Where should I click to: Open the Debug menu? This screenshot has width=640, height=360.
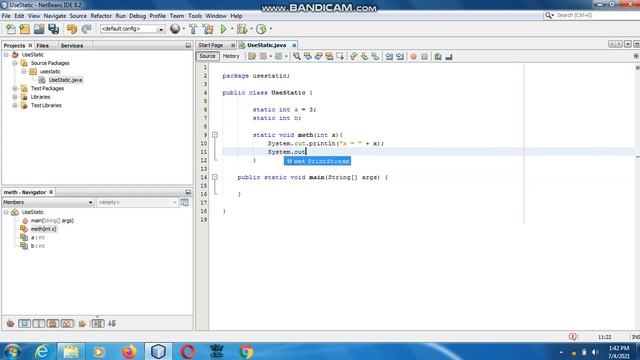138,16
